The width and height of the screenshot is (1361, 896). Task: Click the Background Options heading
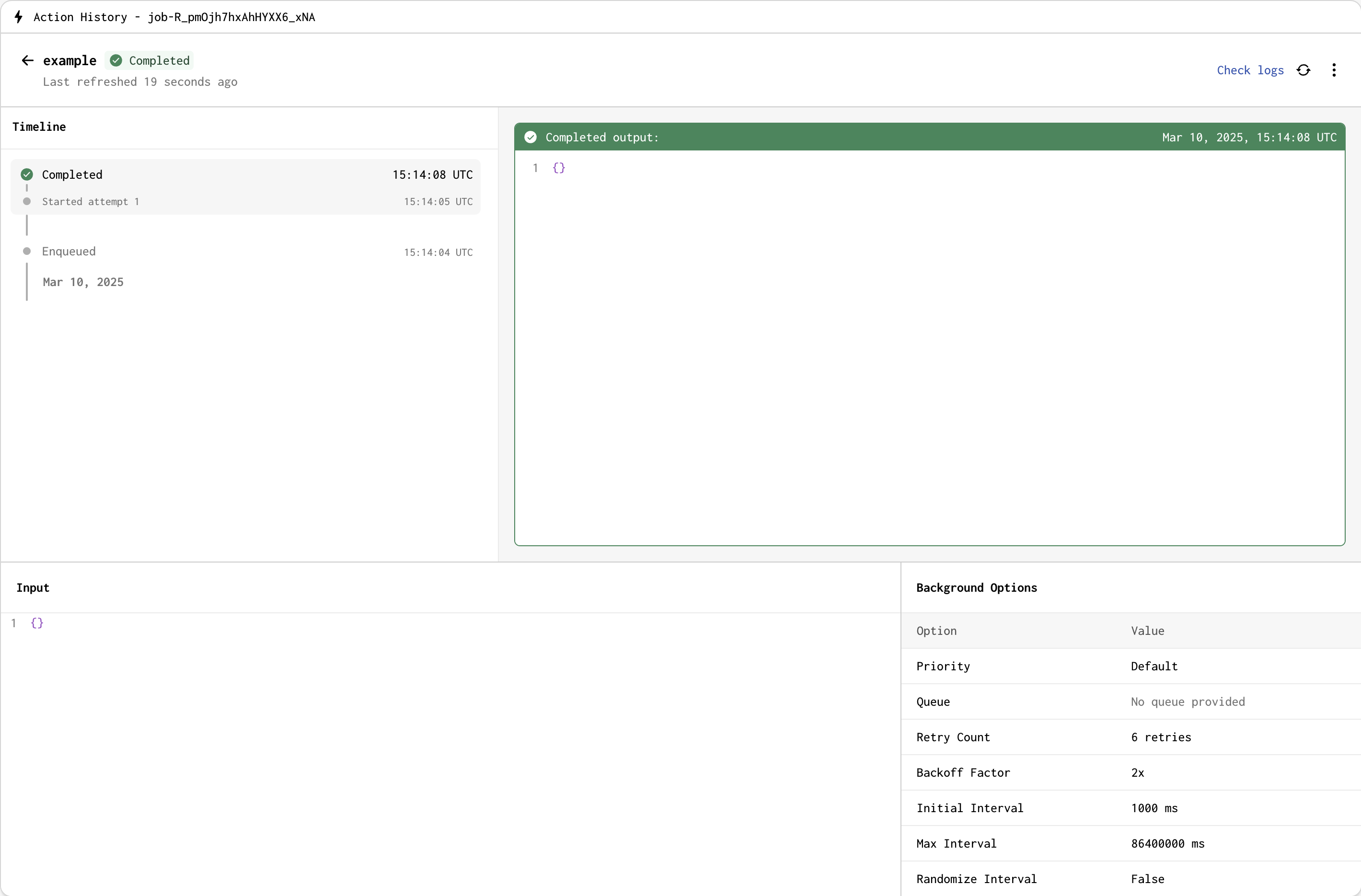(976, 588)
